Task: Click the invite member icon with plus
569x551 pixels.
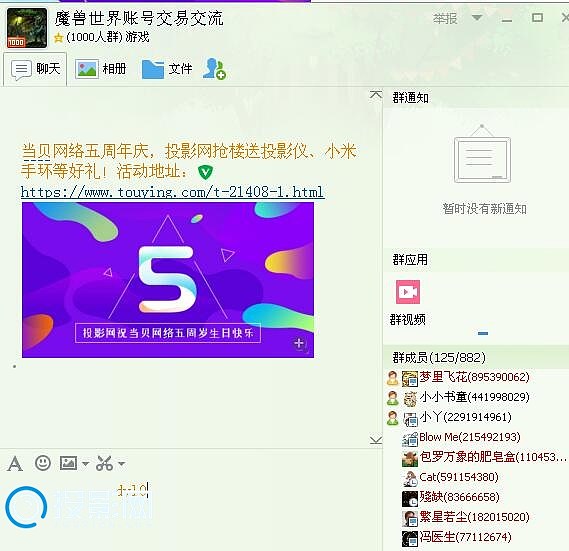Action: point(214,69)
